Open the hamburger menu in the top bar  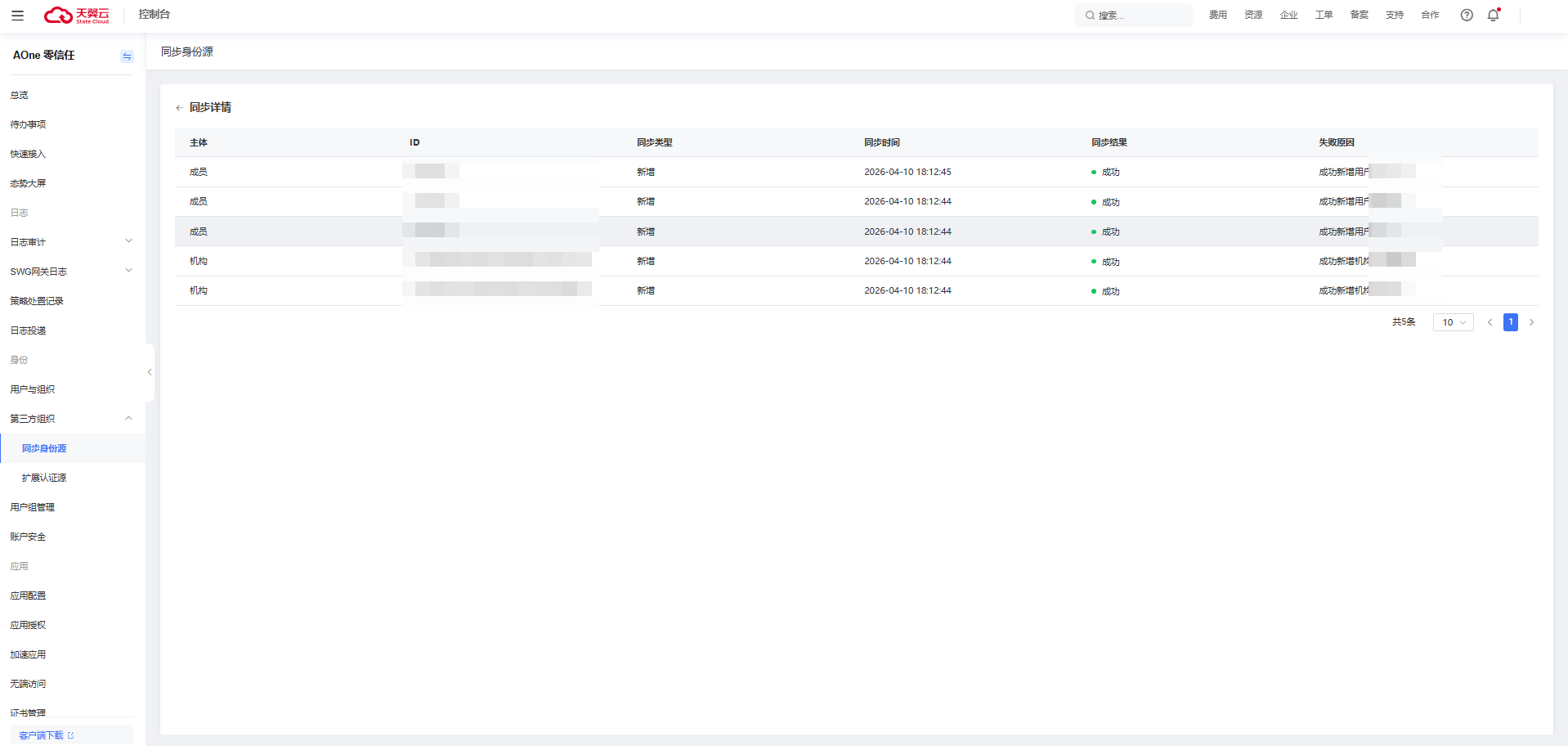pos(17,15)
